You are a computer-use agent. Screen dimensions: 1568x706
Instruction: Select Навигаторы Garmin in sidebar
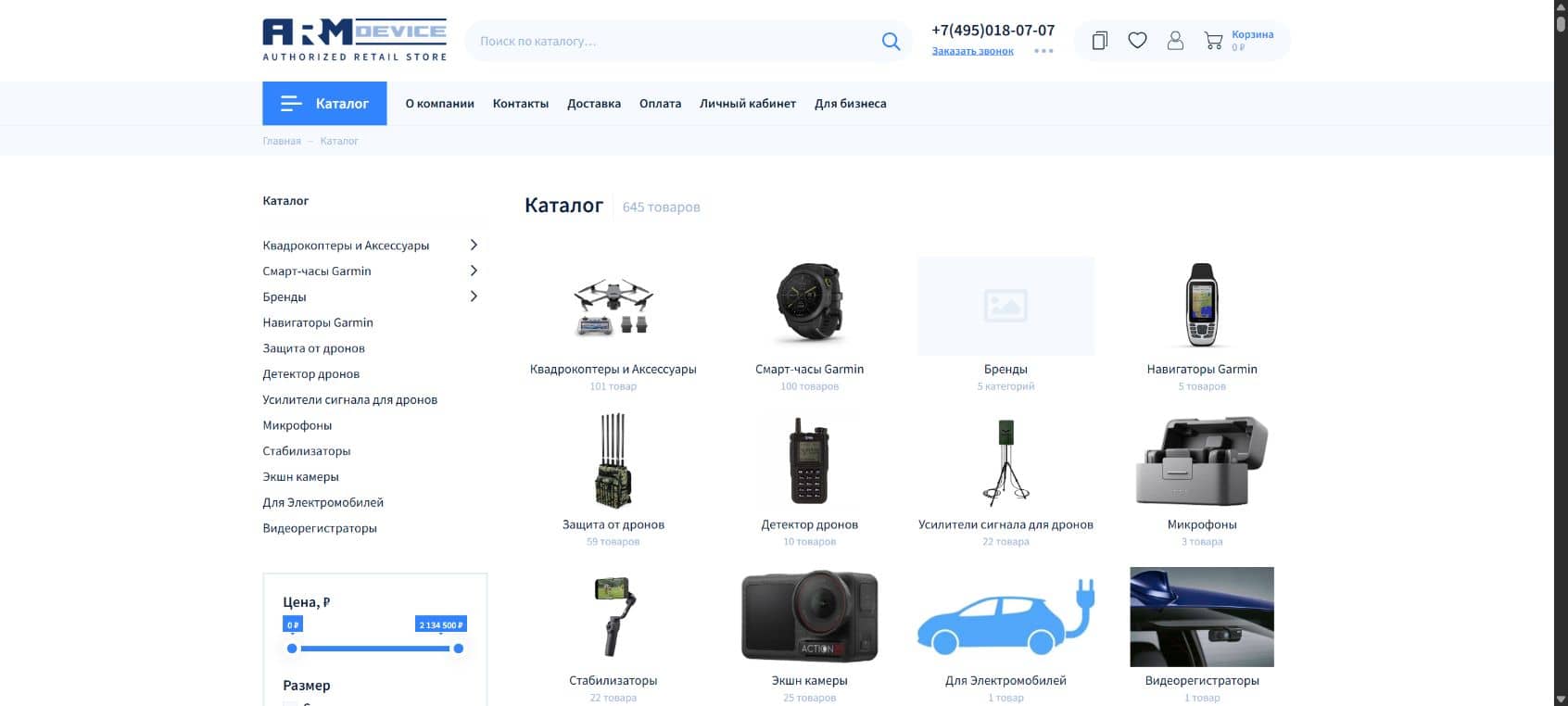[318, 322]
